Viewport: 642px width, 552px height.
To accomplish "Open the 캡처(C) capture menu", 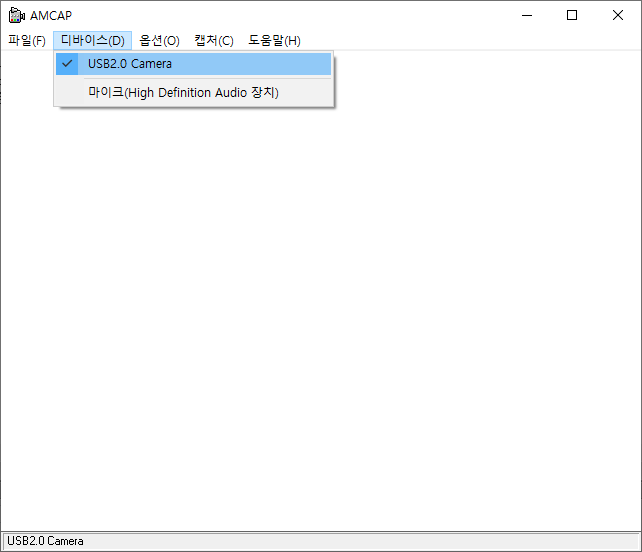I will click(x=213, y=40).
